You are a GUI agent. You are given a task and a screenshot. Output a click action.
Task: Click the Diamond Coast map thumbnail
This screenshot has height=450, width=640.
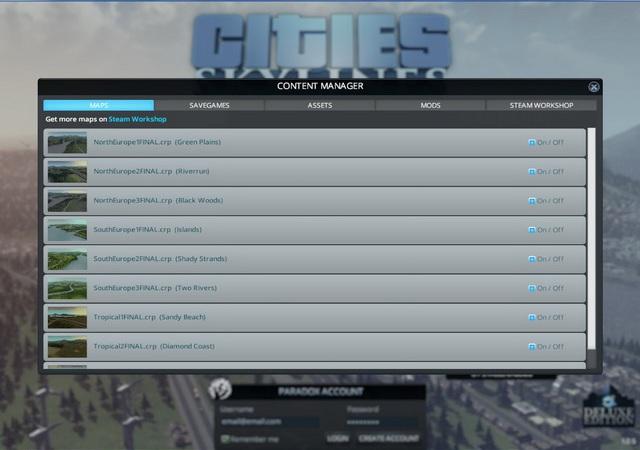pyautogui.click(x=67, y=347)
